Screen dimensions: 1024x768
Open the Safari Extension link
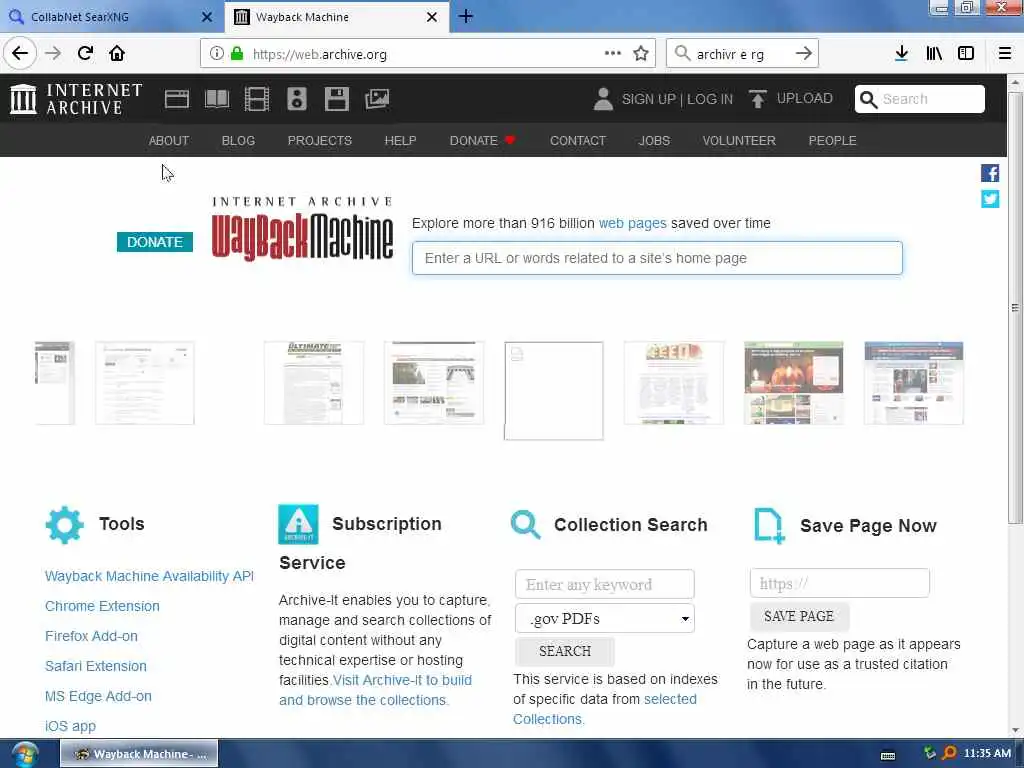[96, 666]
